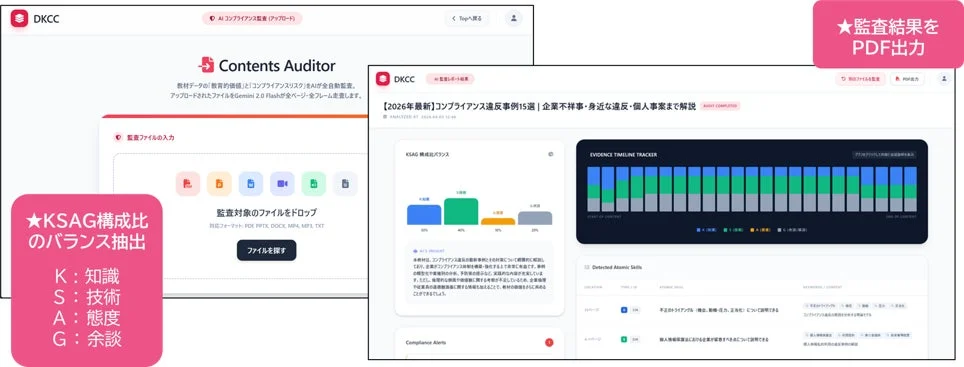The image size is (964, 367).
Task: Click the red Compliance Alerts count badge
Action: tap(549, 342)
